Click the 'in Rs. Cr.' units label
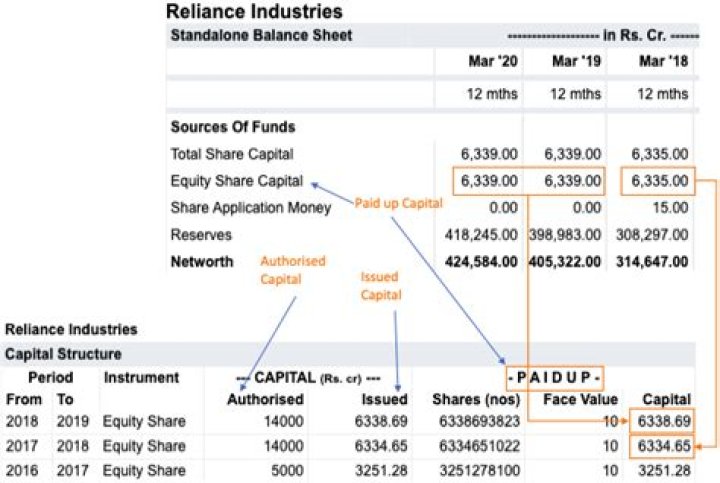This screenshot has height=483, width=720. coord(634,35)
